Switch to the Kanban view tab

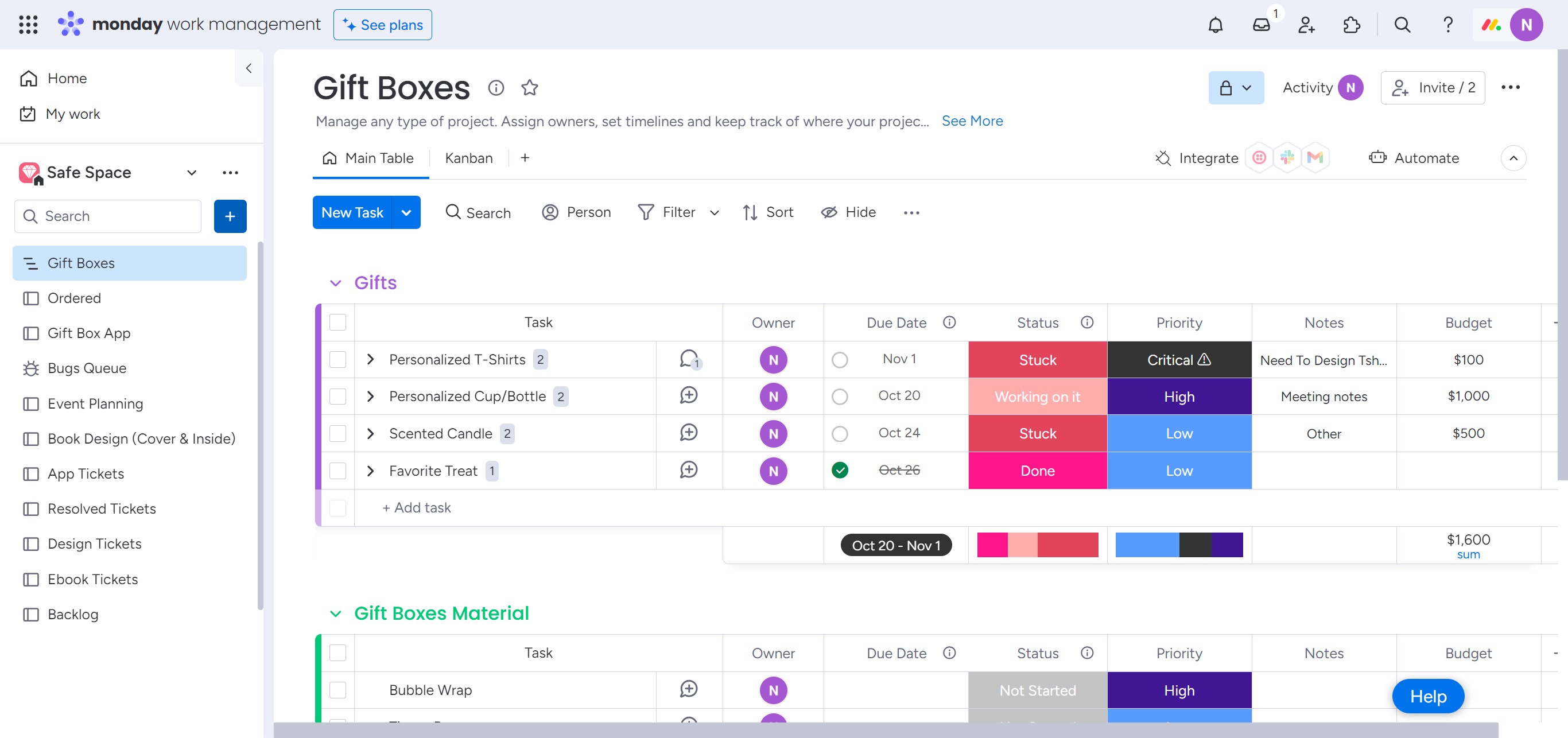click(468, 158)
